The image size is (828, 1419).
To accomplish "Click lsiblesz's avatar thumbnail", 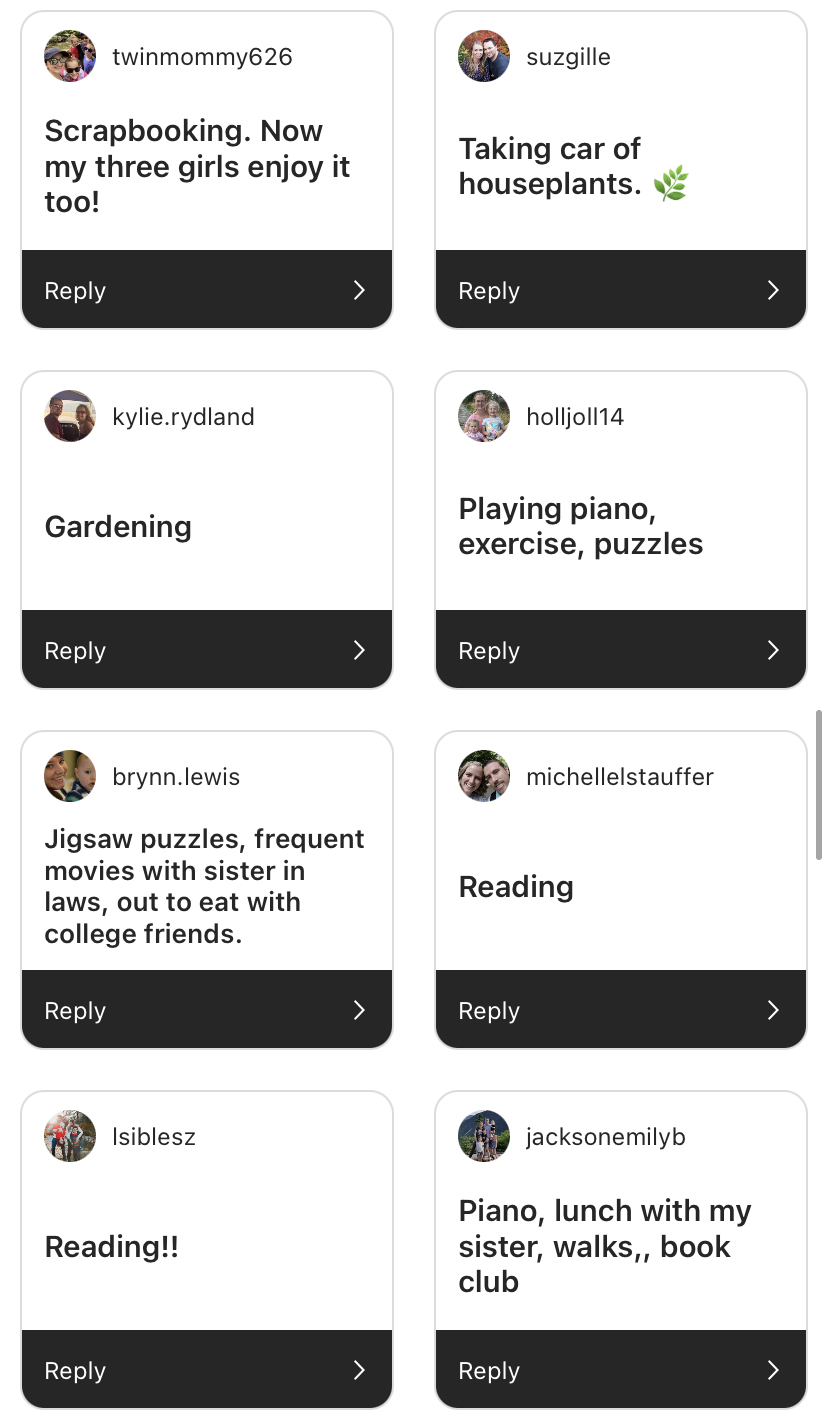I will pyautogui.click(x=70, y=1136).
